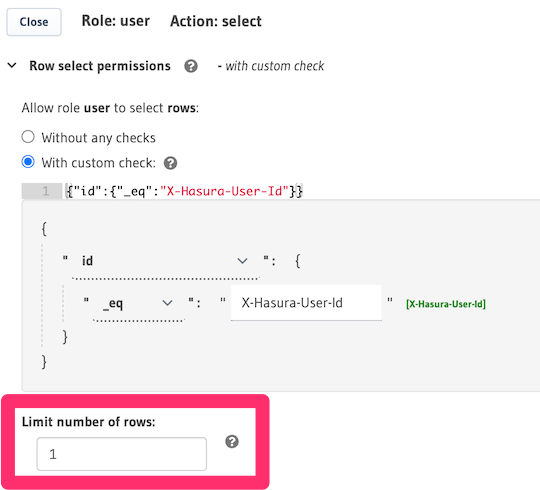Open help icon next to With custom check

click(170, 163)
